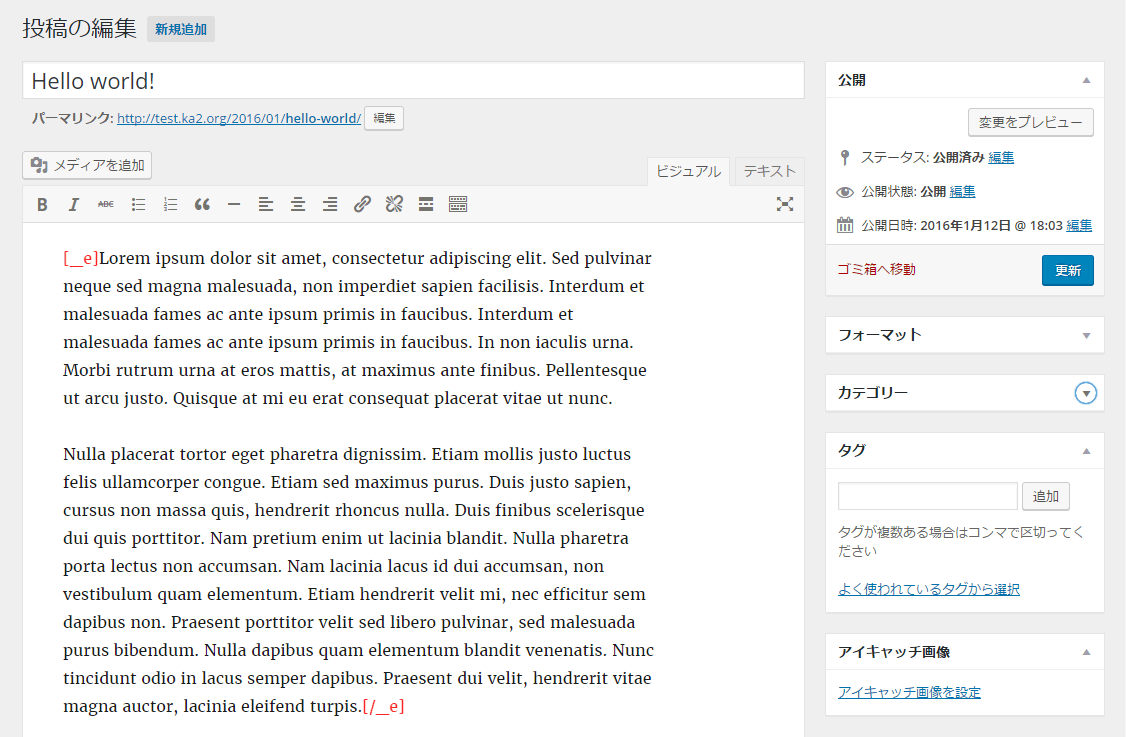Apply italic formatting

[x=73, y=205]
